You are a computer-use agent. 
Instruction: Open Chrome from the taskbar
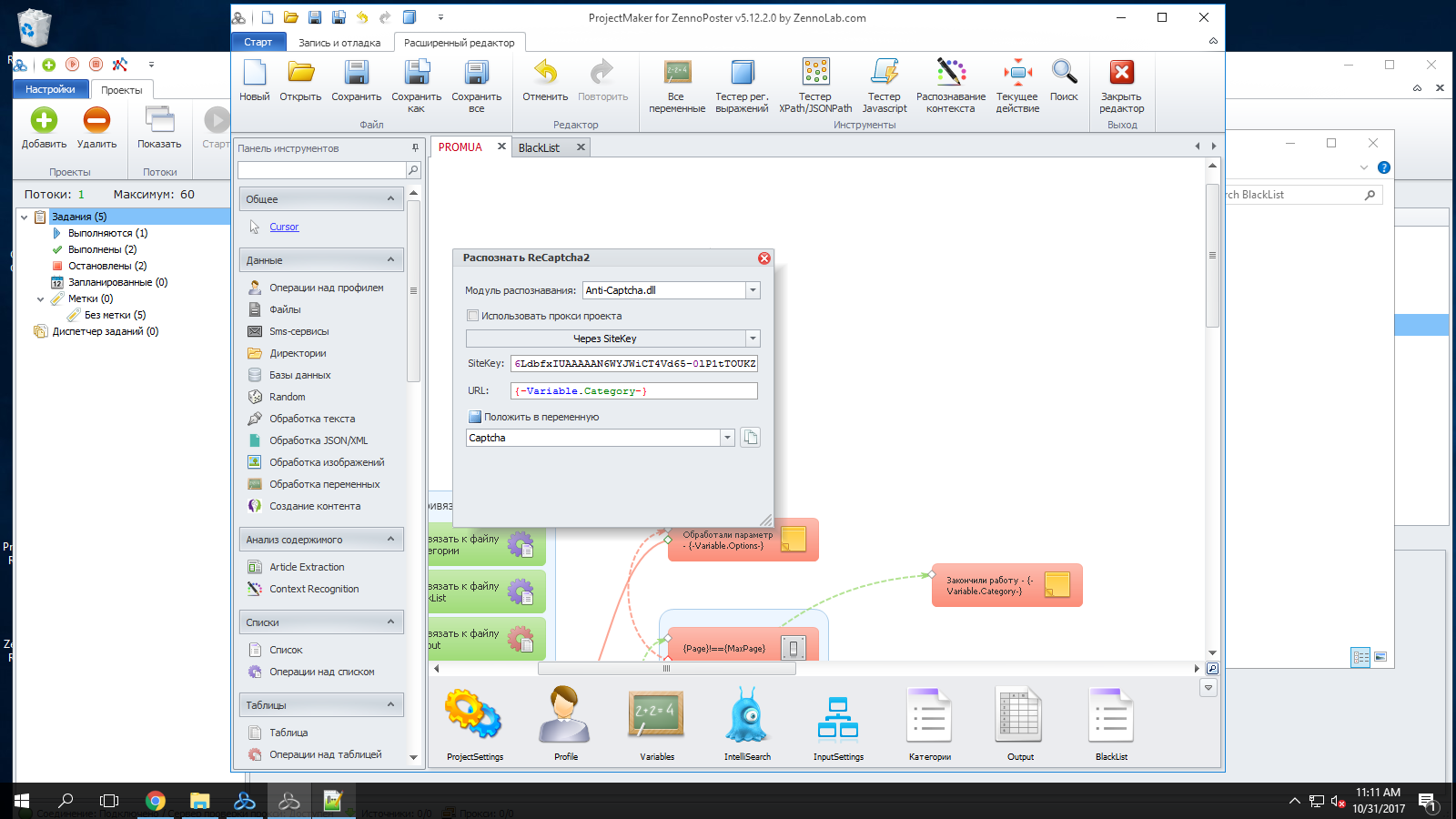point(156,801)
